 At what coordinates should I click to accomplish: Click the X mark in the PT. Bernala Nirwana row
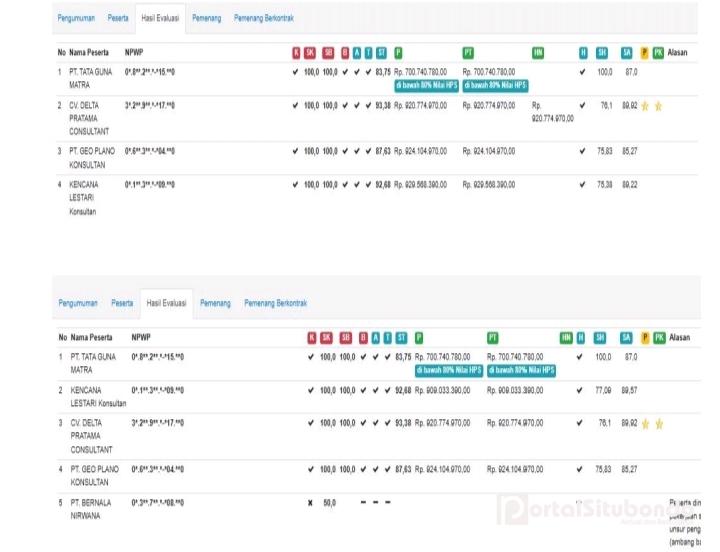point(310,502)
